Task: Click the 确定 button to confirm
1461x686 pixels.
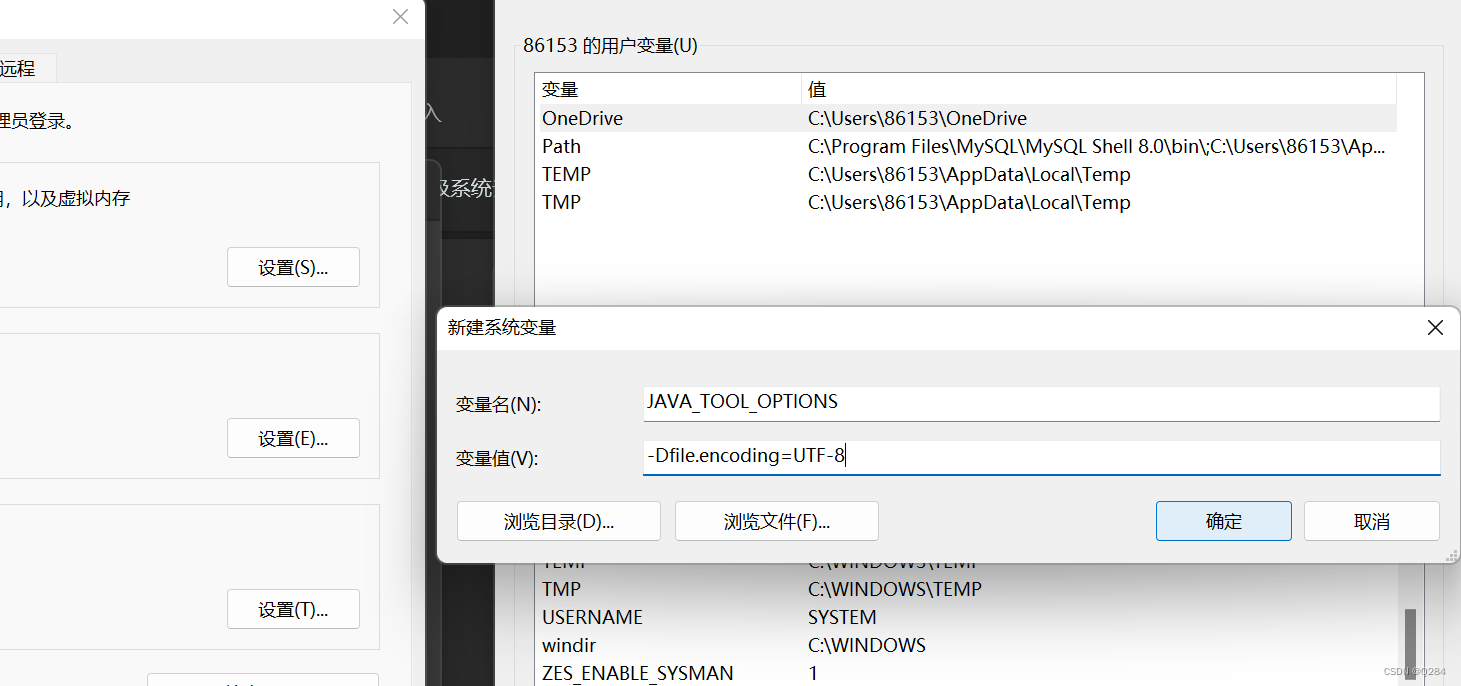Action: (1223, 521)
